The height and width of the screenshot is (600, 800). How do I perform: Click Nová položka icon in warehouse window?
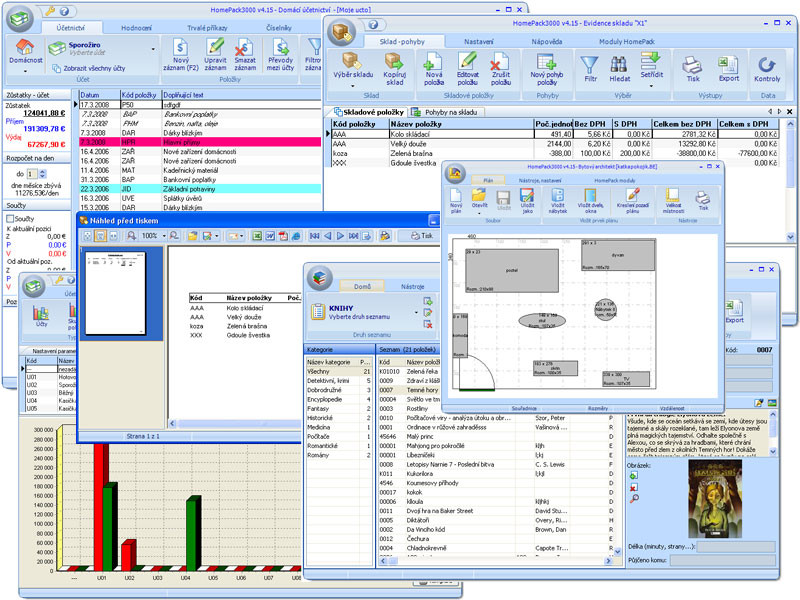[433, 61]
